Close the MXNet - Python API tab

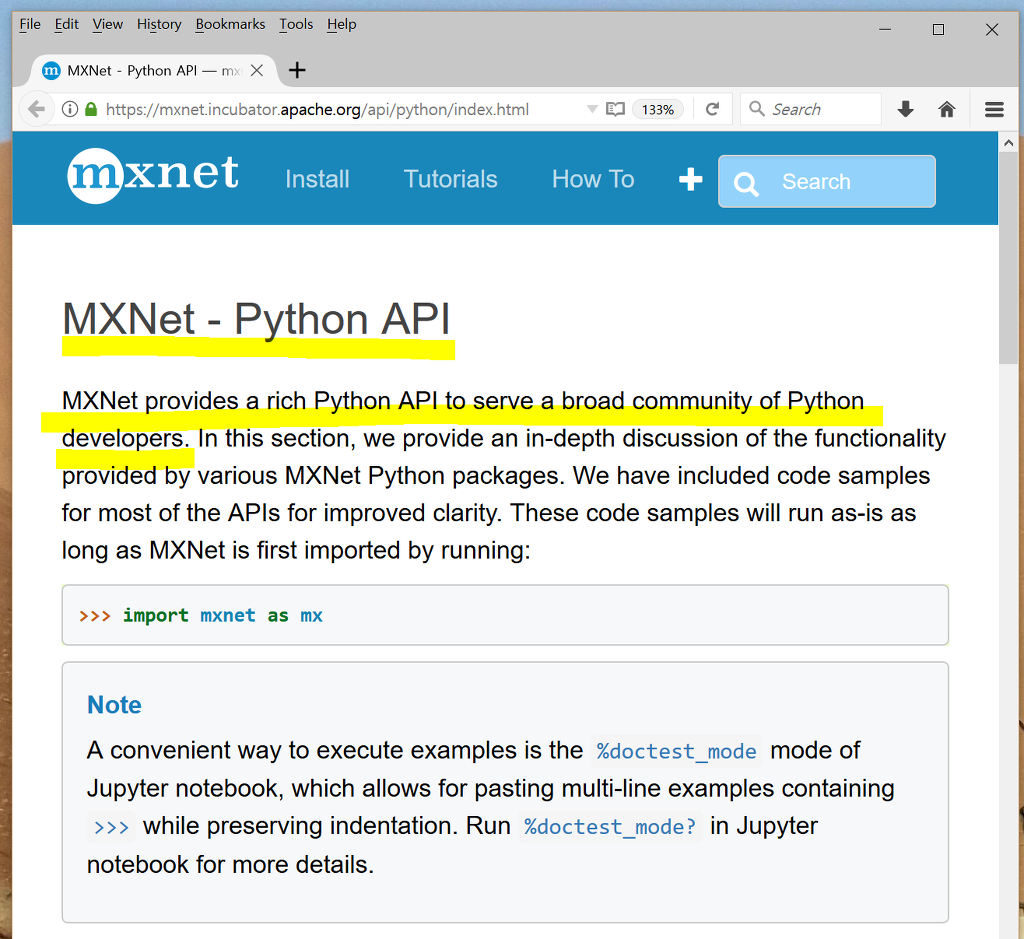[257, 71]
